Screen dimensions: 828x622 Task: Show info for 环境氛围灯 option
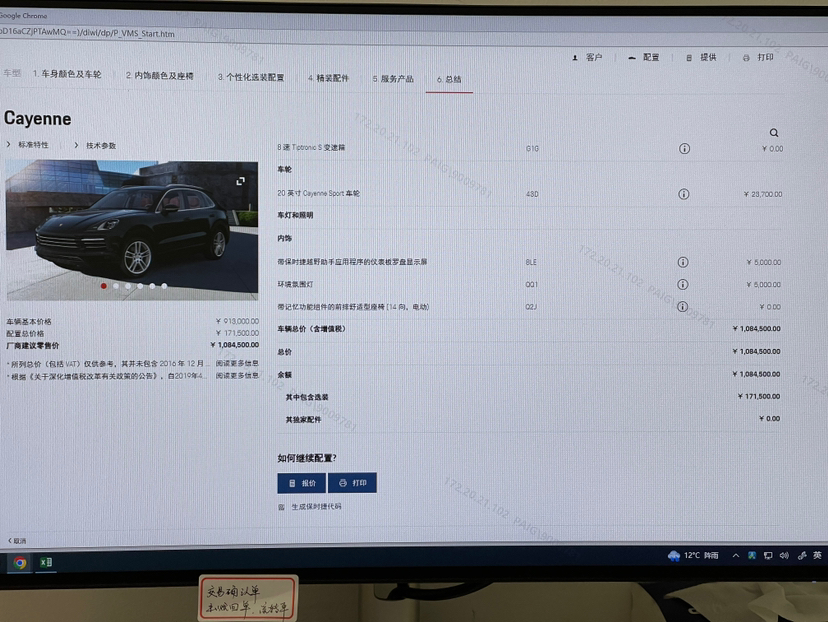coord(683,285)
